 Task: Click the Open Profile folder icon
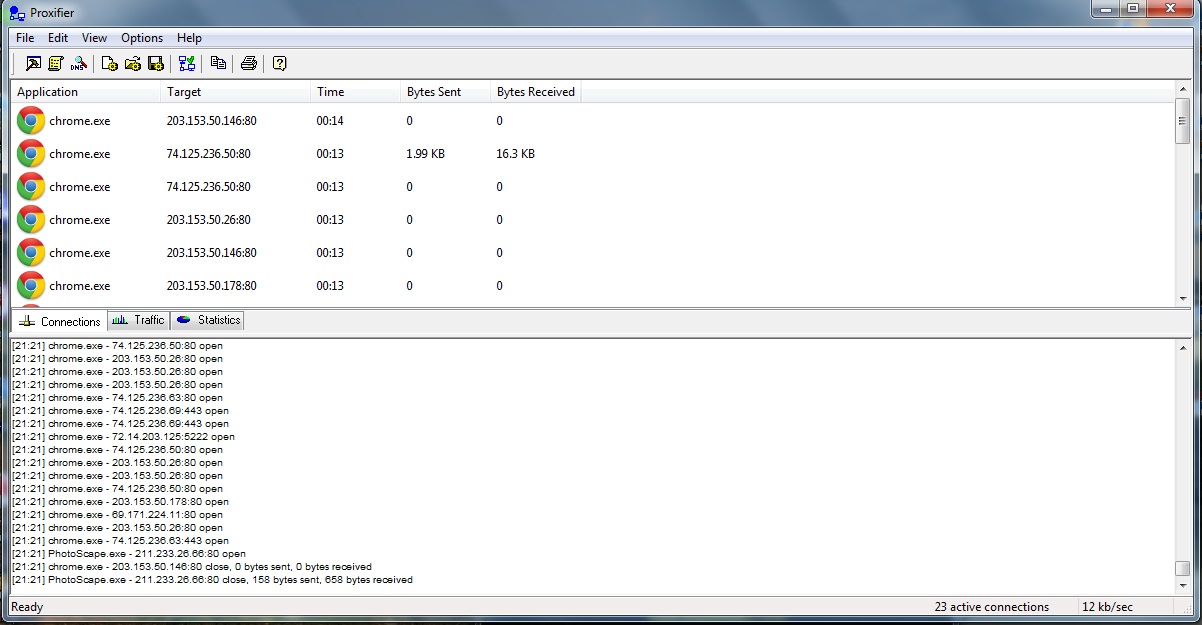tap(132, 63)
